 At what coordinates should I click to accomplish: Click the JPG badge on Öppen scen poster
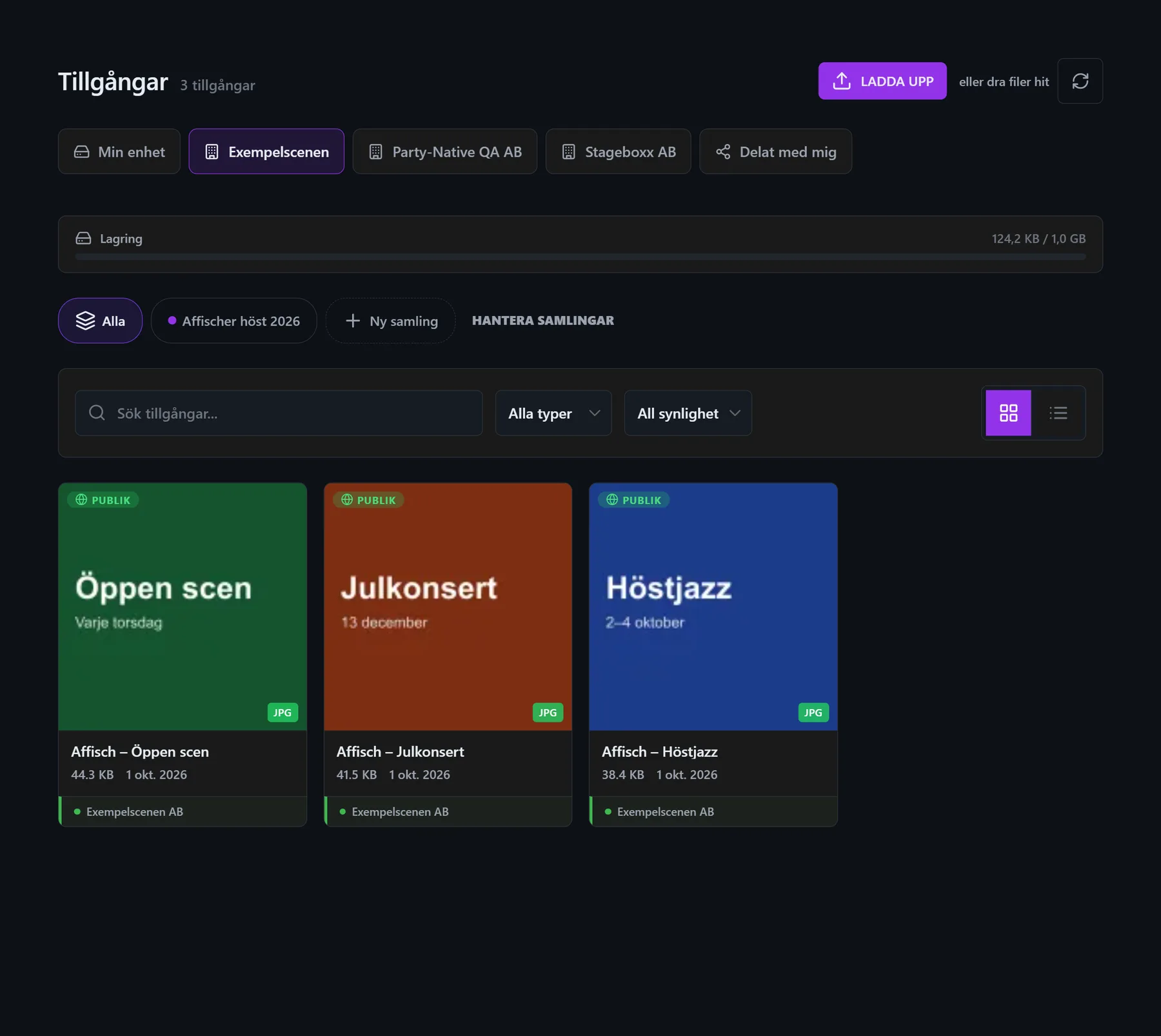[x=283, y=712]
